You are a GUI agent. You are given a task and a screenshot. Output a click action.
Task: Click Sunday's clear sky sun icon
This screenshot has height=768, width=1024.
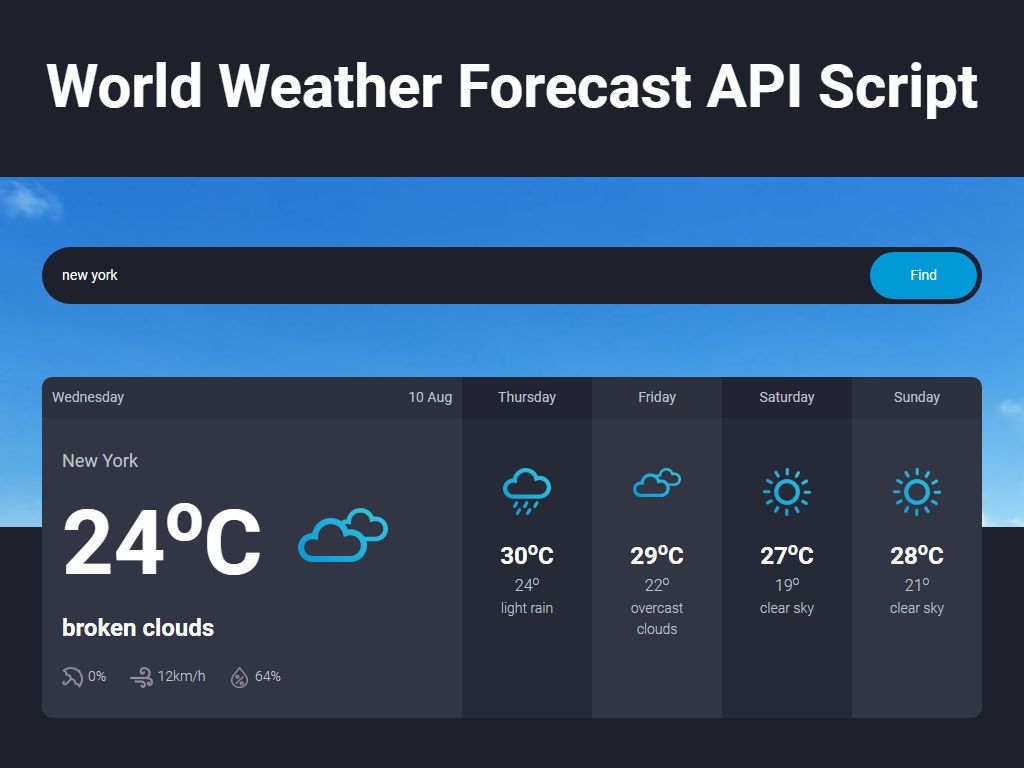pos(917,491)
